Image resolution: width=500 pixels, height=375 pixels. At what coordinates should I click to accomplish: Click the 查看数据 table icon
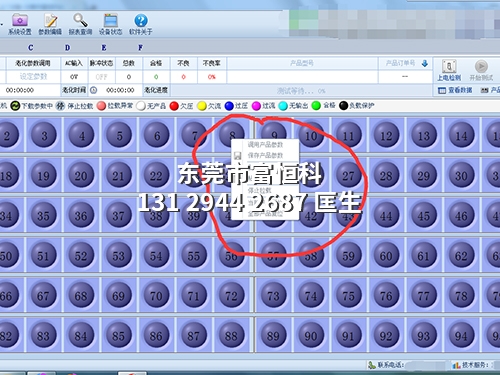point(442,90)
